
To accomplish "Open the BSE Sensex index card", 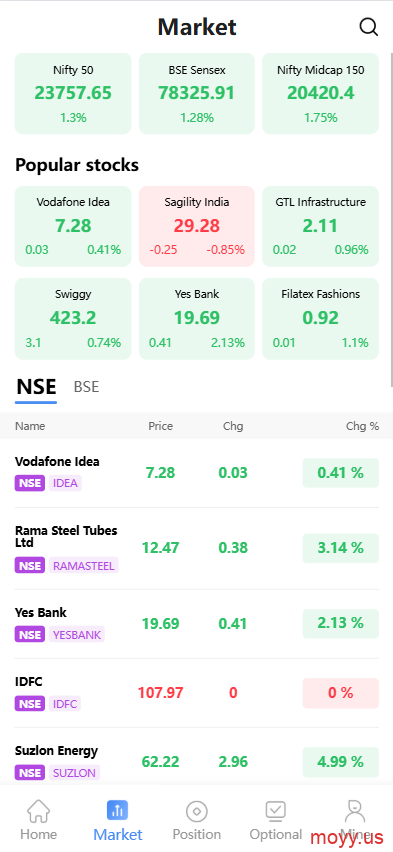I will [196, 93].
